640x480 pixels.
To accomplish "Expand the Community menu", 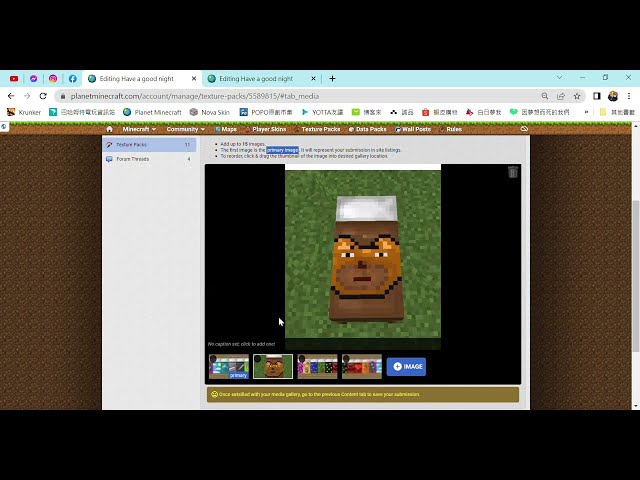I will point(186,129).
